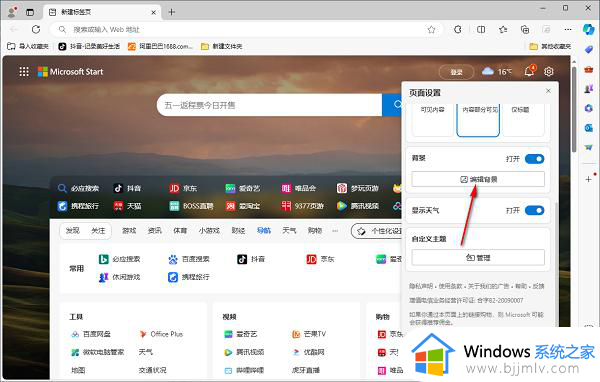
Task: Open the 抖音 bookmark in favorites bar
Action: point(89,46)
